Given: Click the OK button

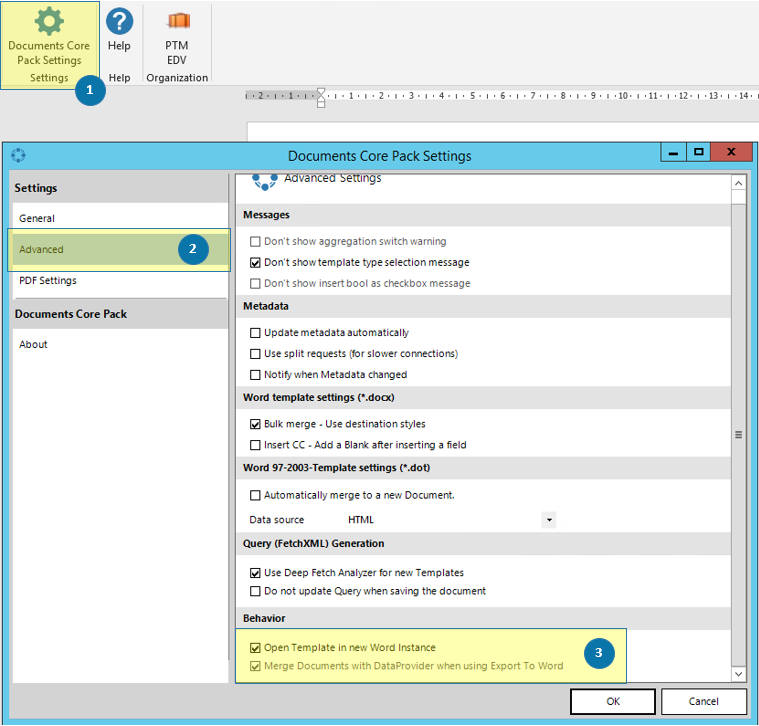Looking at the screenshot, I should [613, 701].
